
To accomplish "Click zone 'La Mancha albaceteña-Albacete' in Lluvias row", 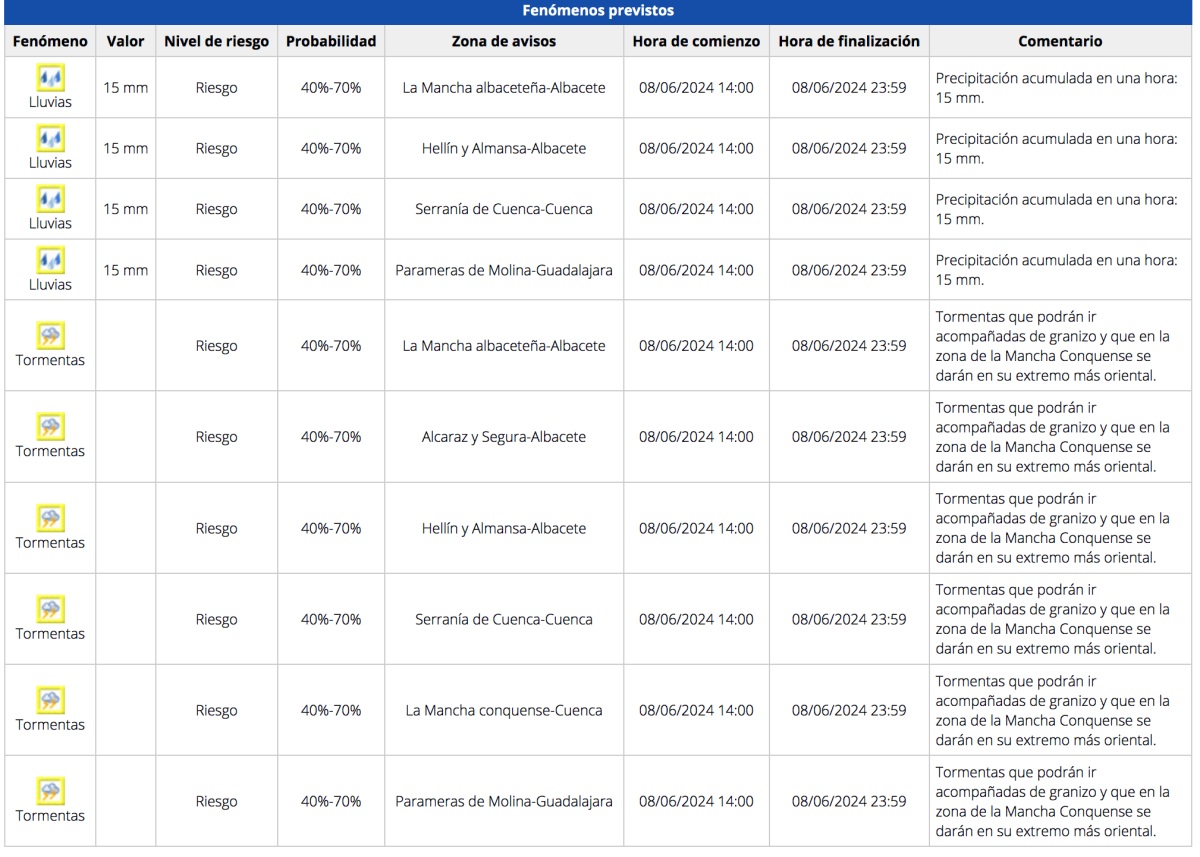I will click(504, 87).
